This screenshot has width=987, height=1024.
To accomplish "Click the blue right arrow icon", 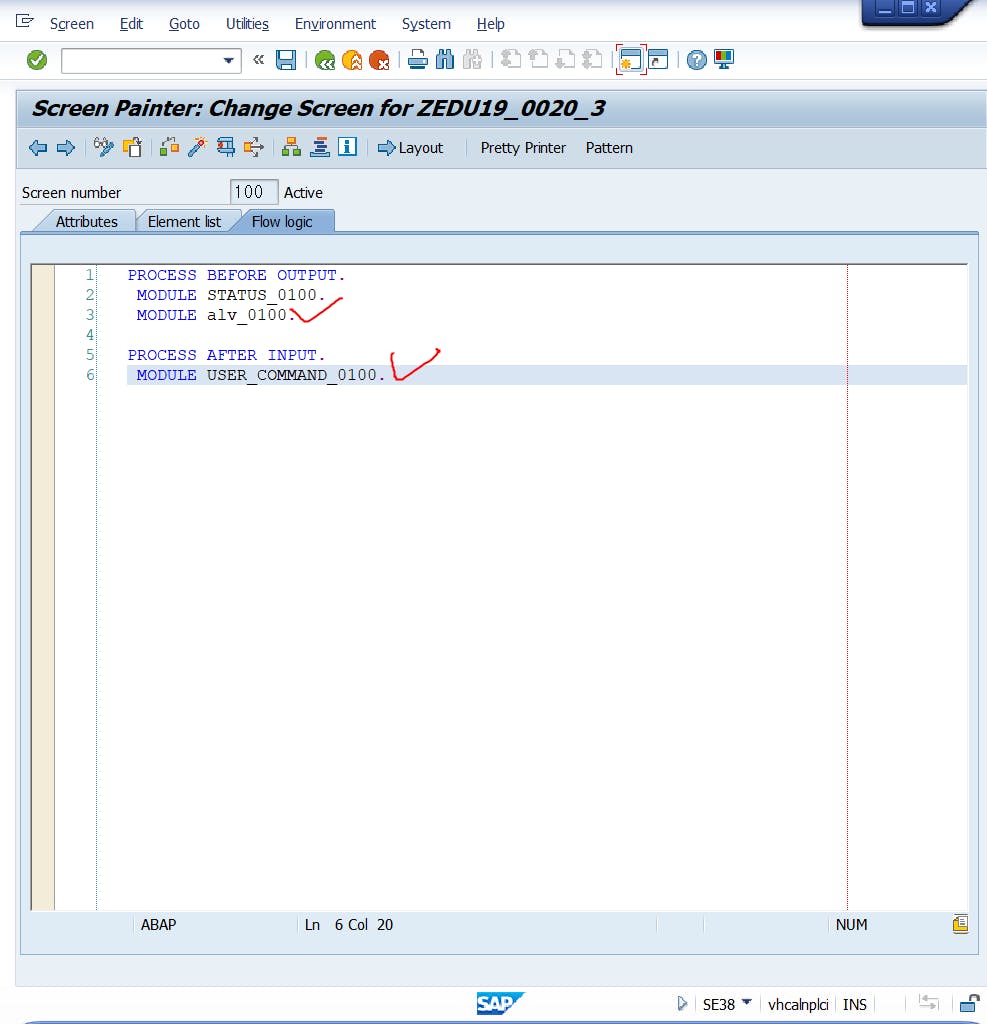I will coord(65,148).
